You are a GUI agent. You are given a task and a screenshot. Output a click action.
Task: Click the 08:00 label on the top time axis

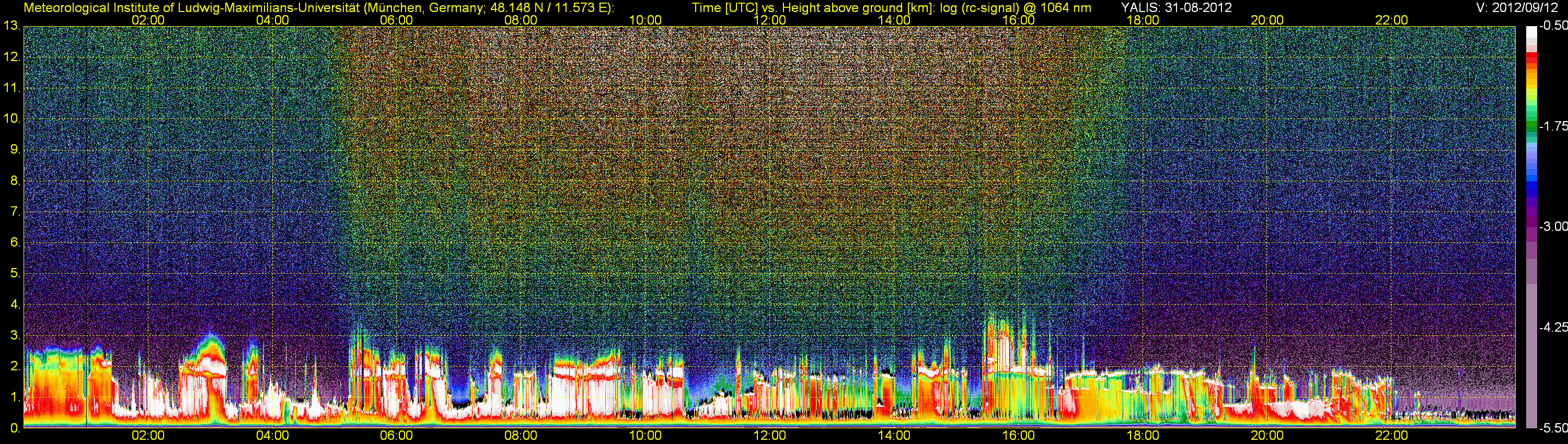(x=521, y=20)
